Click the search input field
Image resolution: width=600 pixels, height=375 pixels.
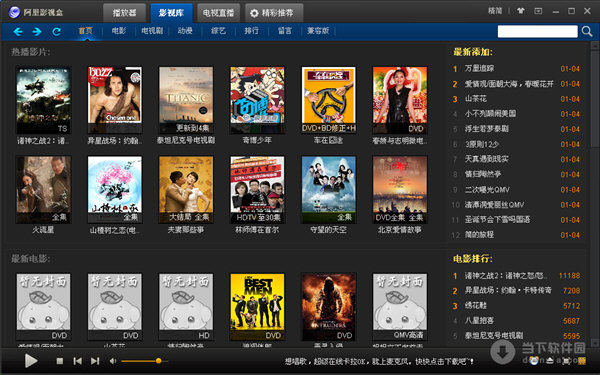(537, 31)
